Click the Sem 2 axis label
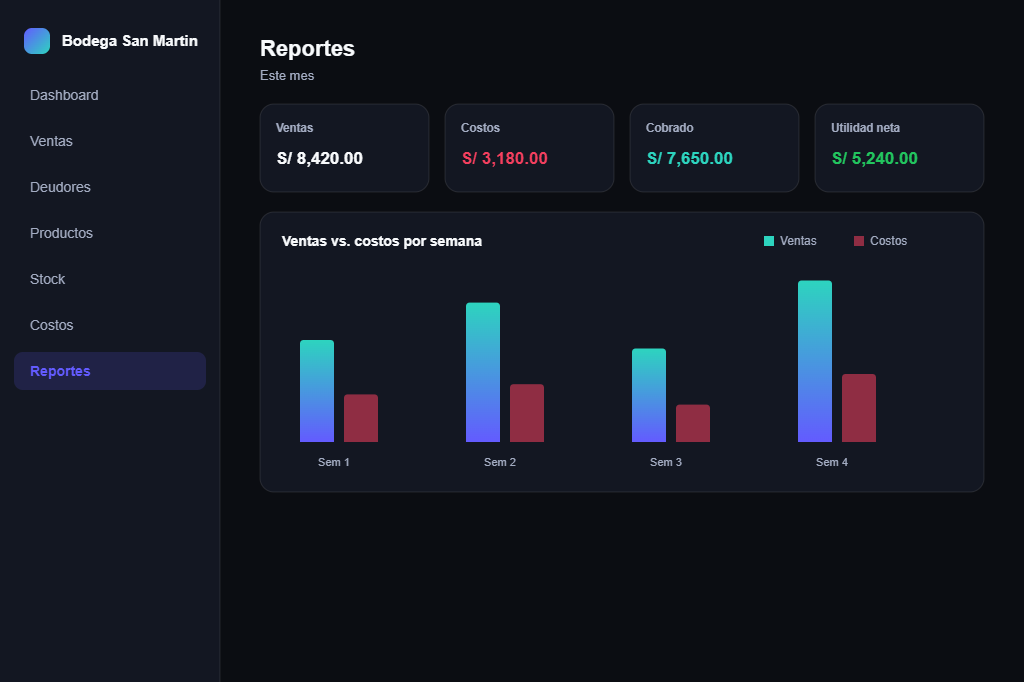1024x682 pixels. click(500, 463)
